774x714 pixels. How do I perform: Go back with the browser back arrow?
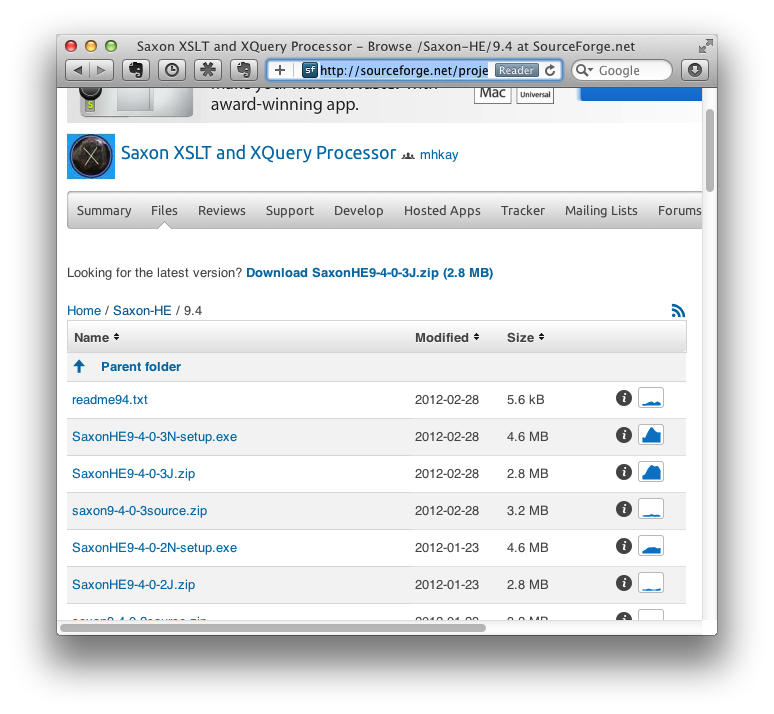77,70
